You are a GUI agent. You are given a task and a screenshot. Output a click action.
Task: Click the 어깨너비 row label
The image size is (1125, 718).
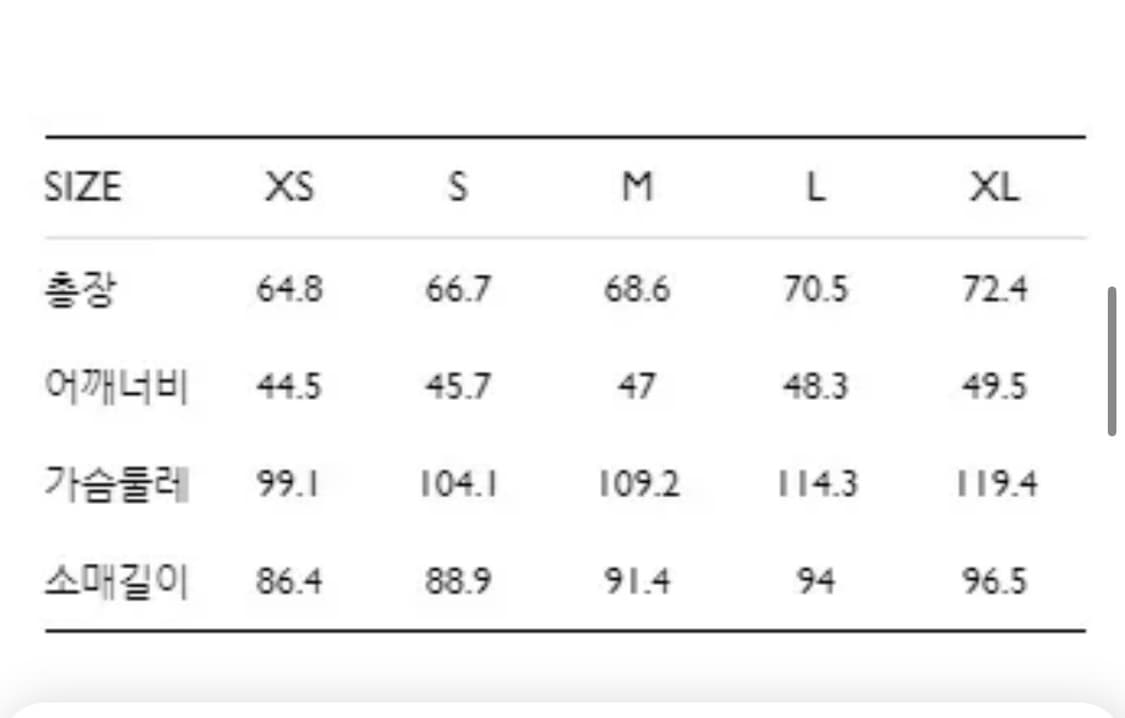[117, 387]
